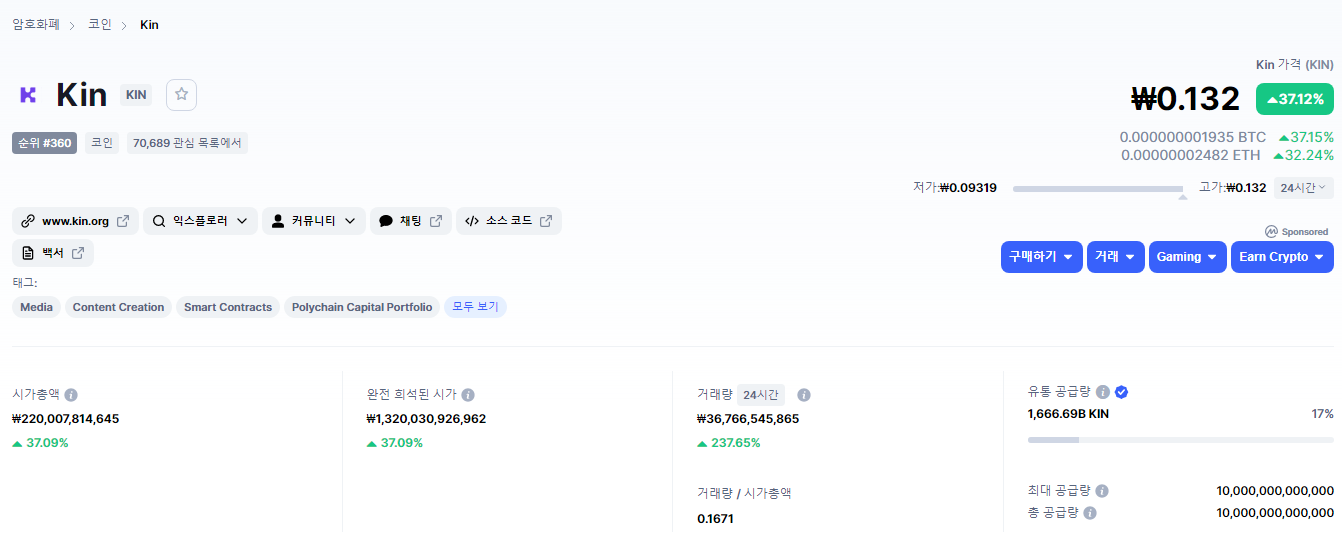Click volume value ₩36,766,545,865
This screenshot has height=543, width=1342.
[x=748, y=419]
